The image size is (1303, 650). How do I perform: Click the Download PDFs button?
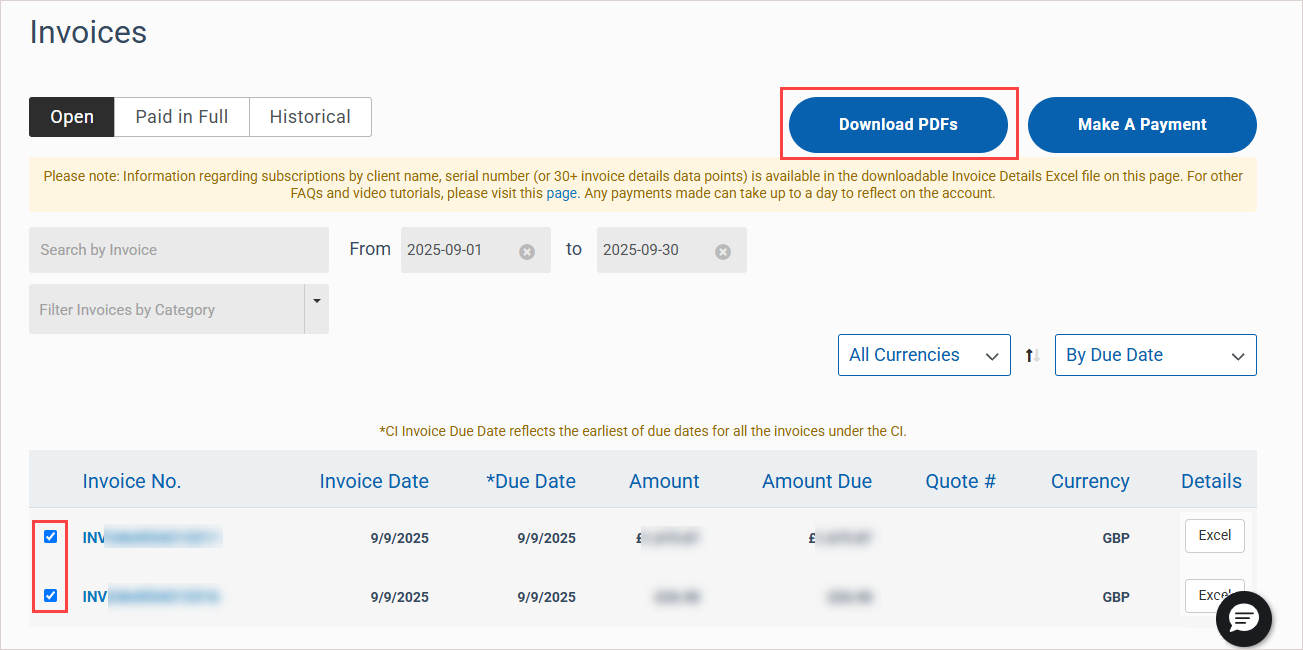click(x=898, y=125)
